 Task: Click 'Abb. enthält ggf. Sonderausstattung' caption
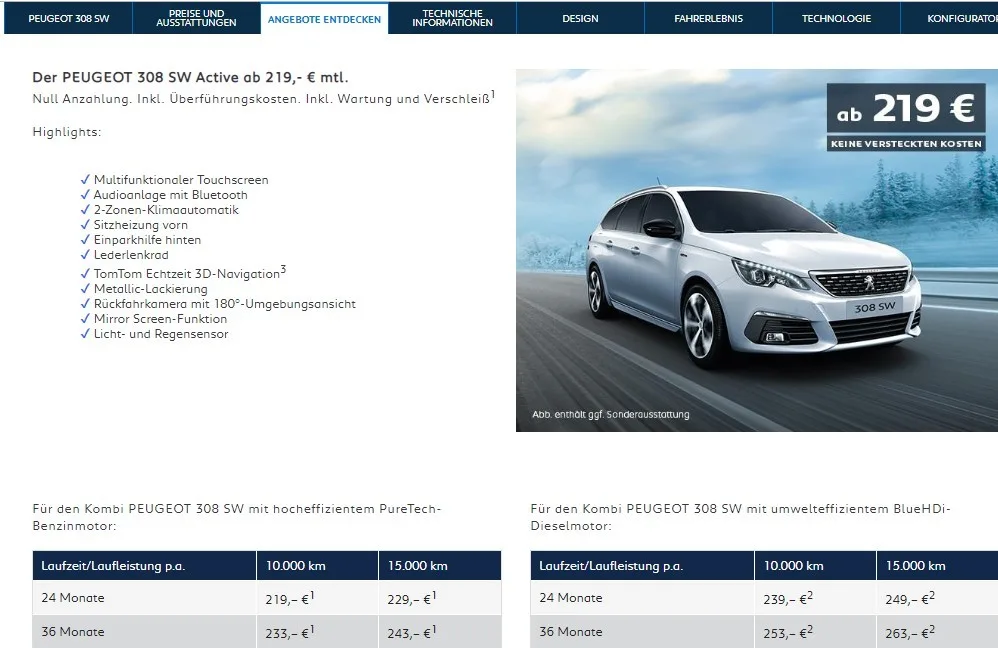[x=610, y=414]
